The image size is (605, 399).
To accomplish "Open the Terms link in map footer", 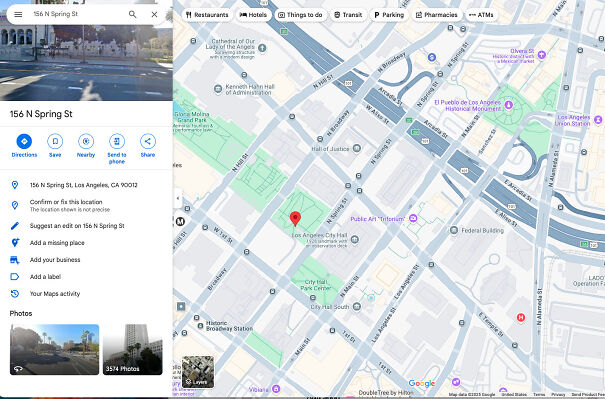I will coord(539,394).
